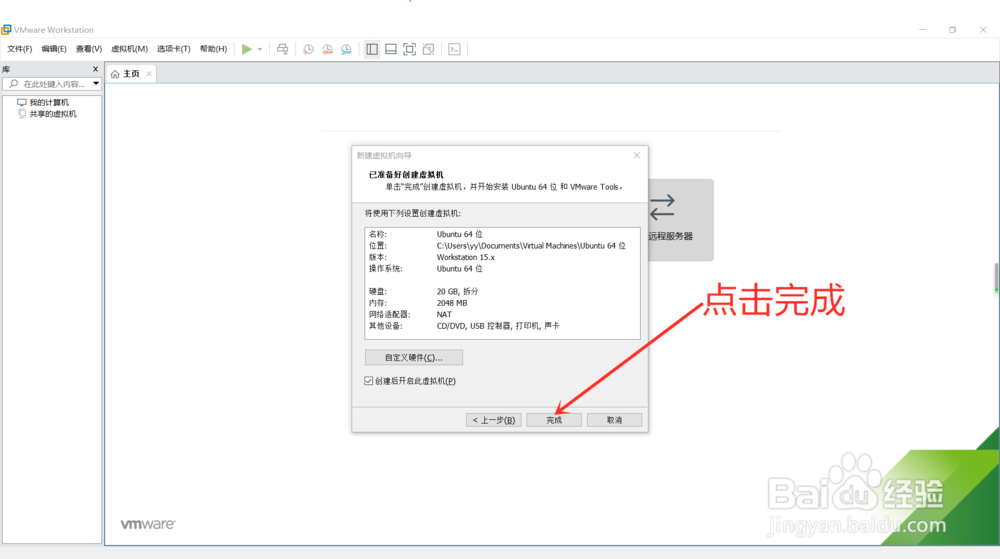Click the VMware Workstation title bar logo
1000x559 pixels.
pos(6,30)
